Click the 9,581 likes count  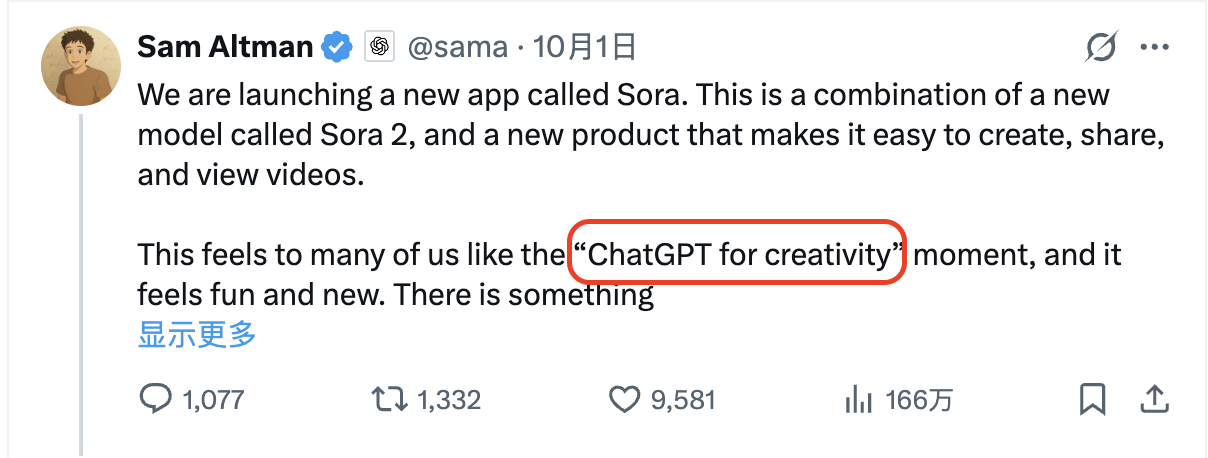coord(684,401)
